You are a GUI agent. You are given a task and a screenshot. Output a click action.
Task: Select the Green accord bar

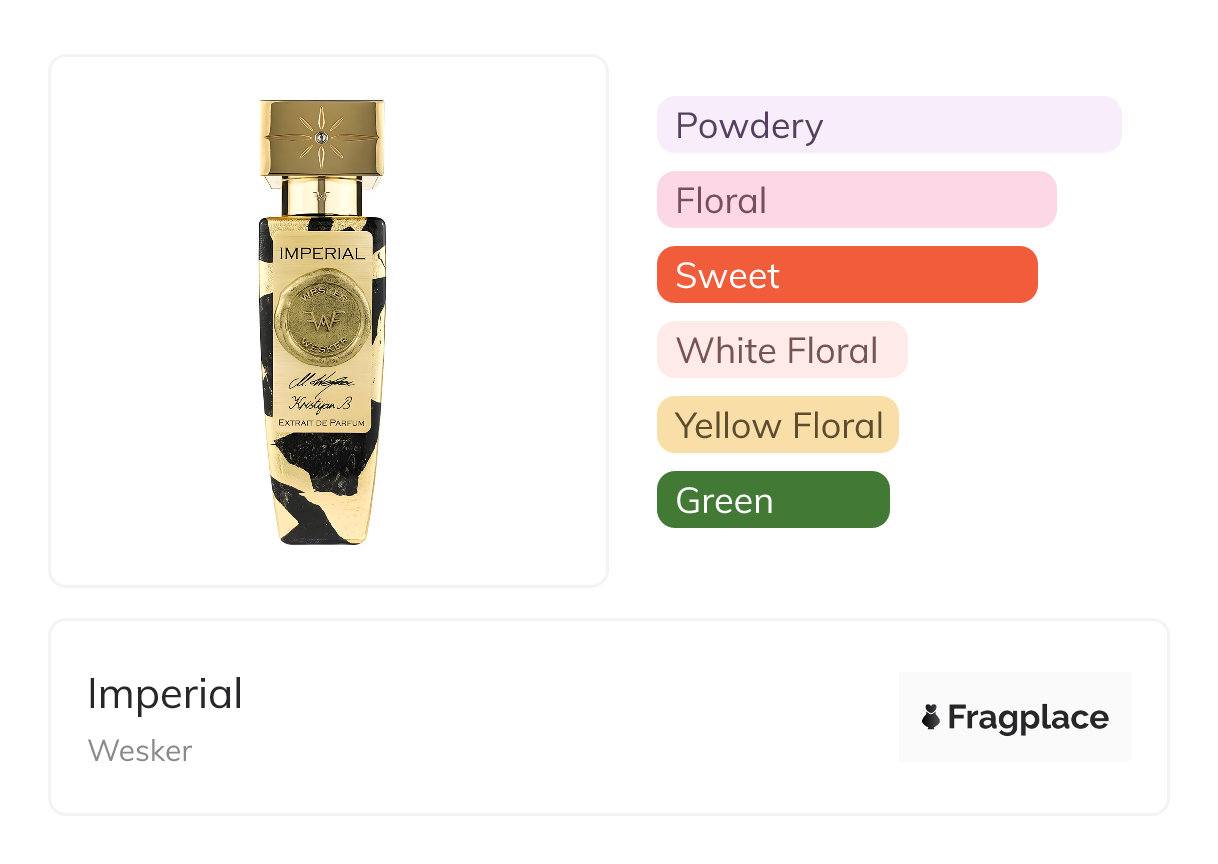click(x=772, y=500)
